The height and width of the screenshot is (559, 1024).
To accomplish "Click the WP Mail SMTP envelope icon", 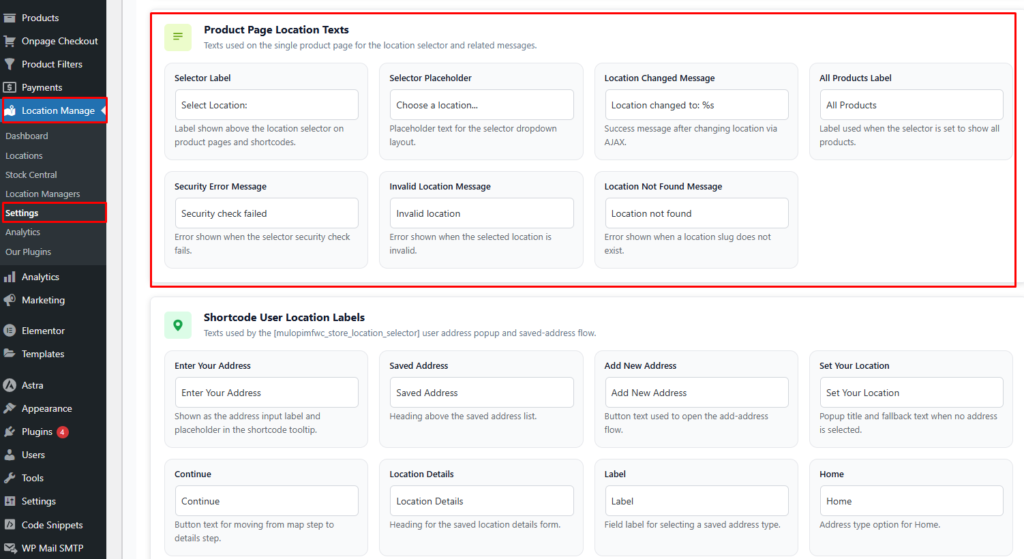I will point(9,548).
